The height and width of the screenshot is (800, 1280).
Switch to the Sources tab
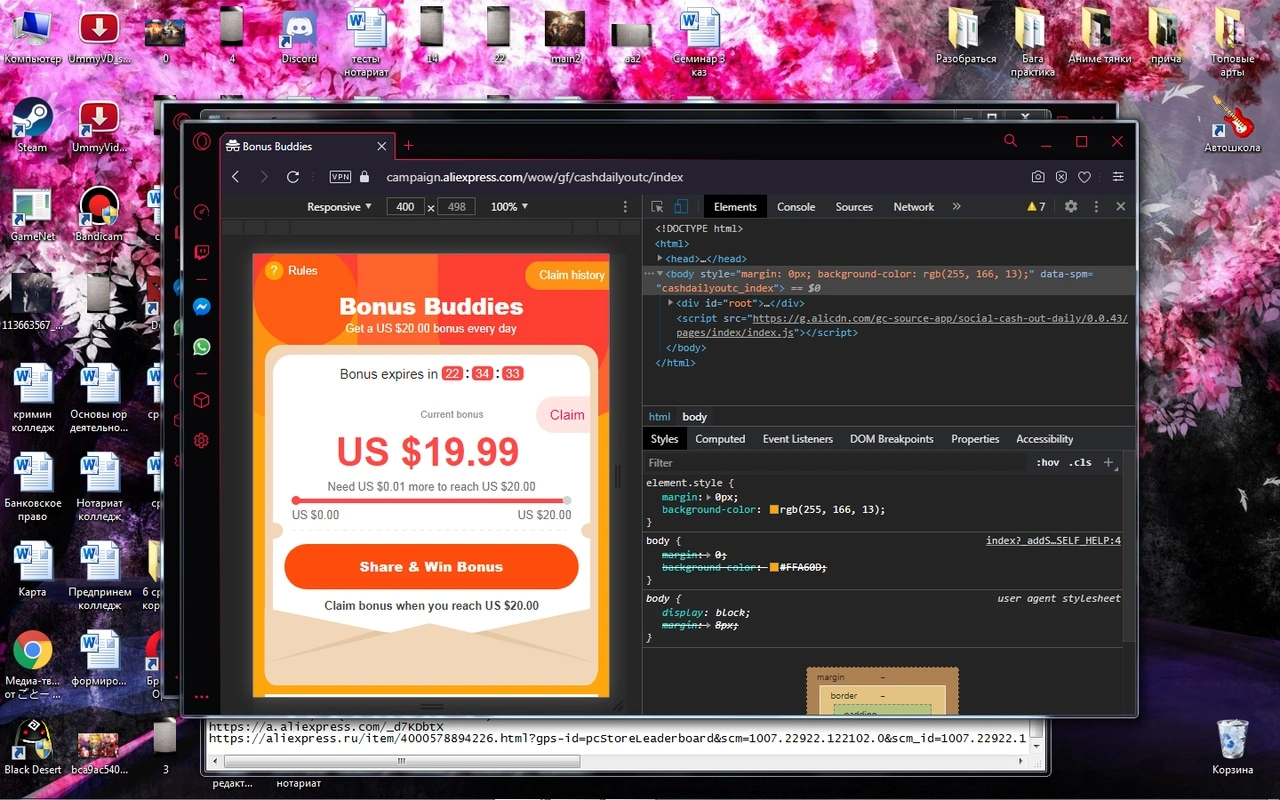(x=854, y=207)
